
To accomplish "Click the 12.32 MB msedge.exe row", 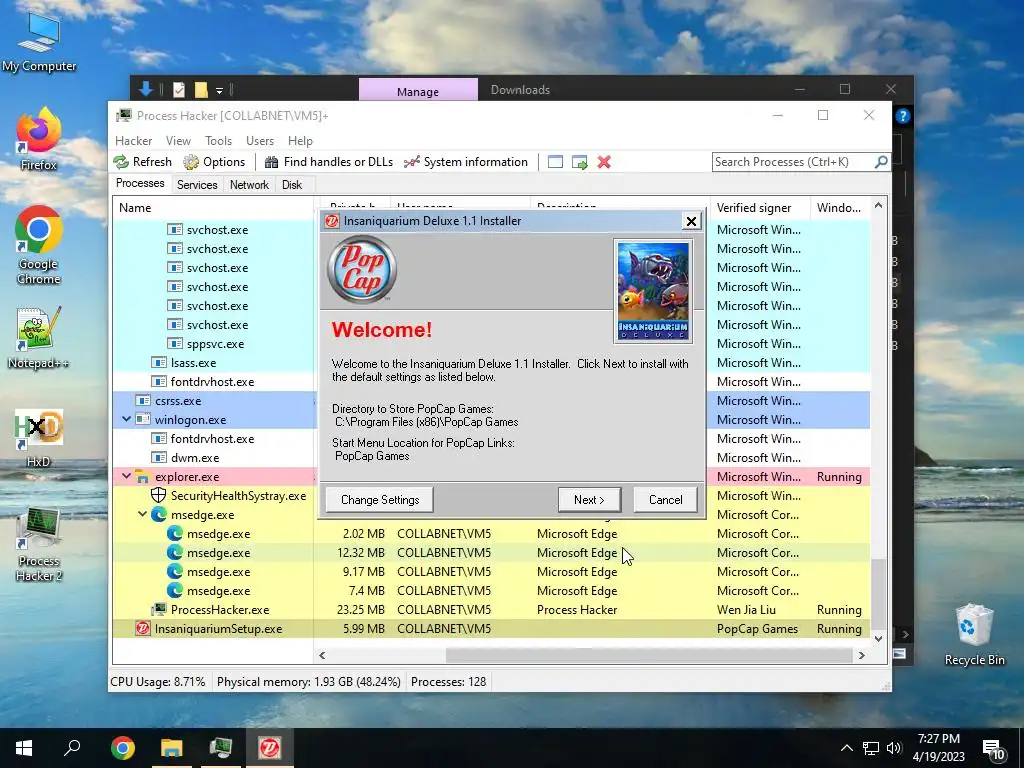I will (491, 552).
